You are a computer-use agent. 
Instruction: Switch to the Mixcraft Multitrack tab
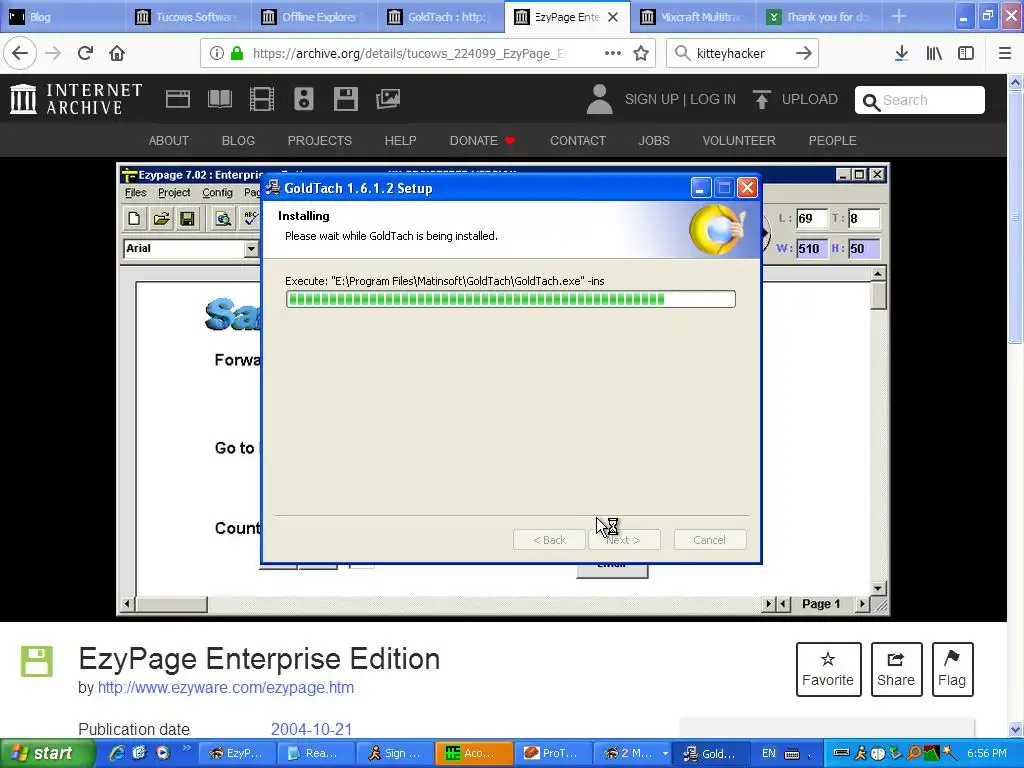pos(694,16)
